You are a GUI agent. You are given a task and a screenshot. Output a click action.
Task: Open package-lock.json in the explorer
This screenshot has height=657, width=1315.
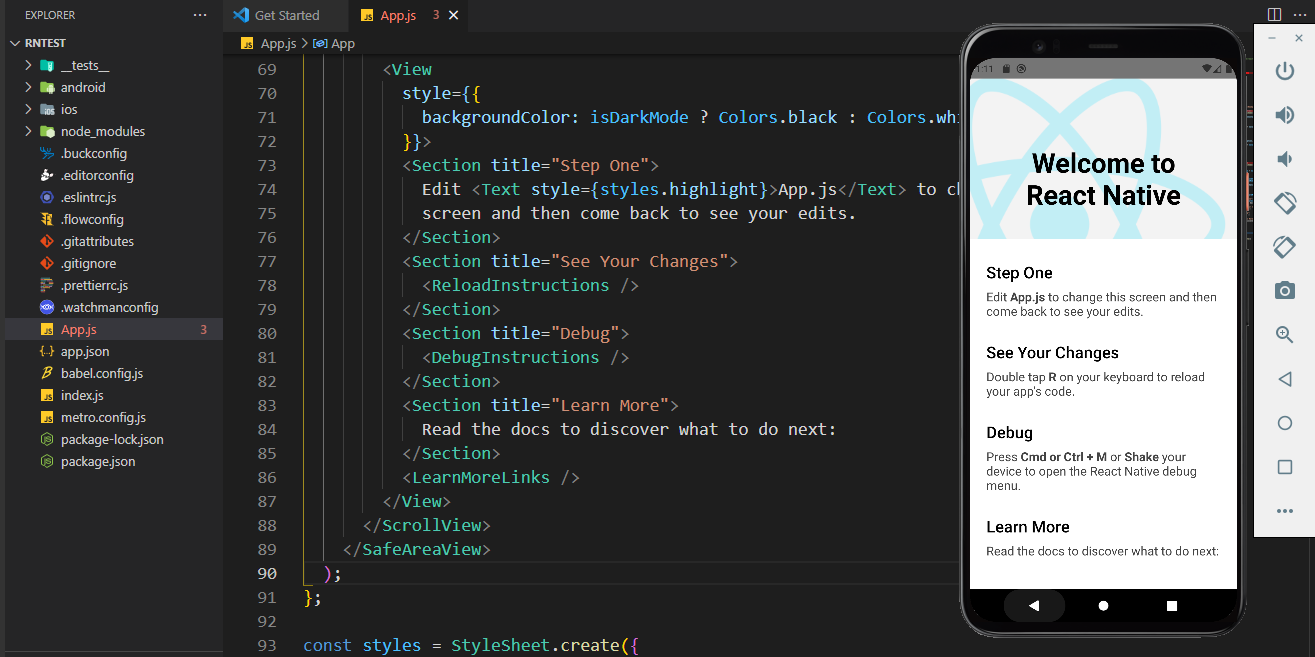[x=112, y=439]
